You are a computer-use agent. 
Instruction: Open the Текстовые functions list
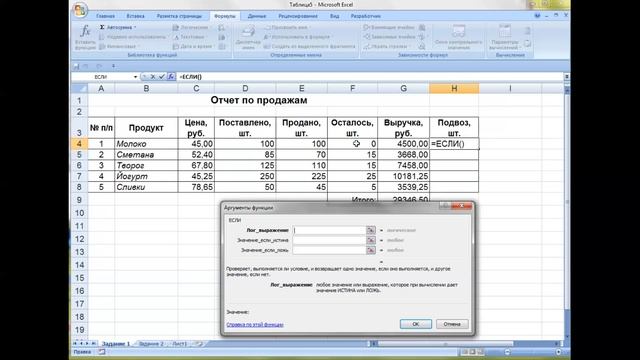point(191,37)
